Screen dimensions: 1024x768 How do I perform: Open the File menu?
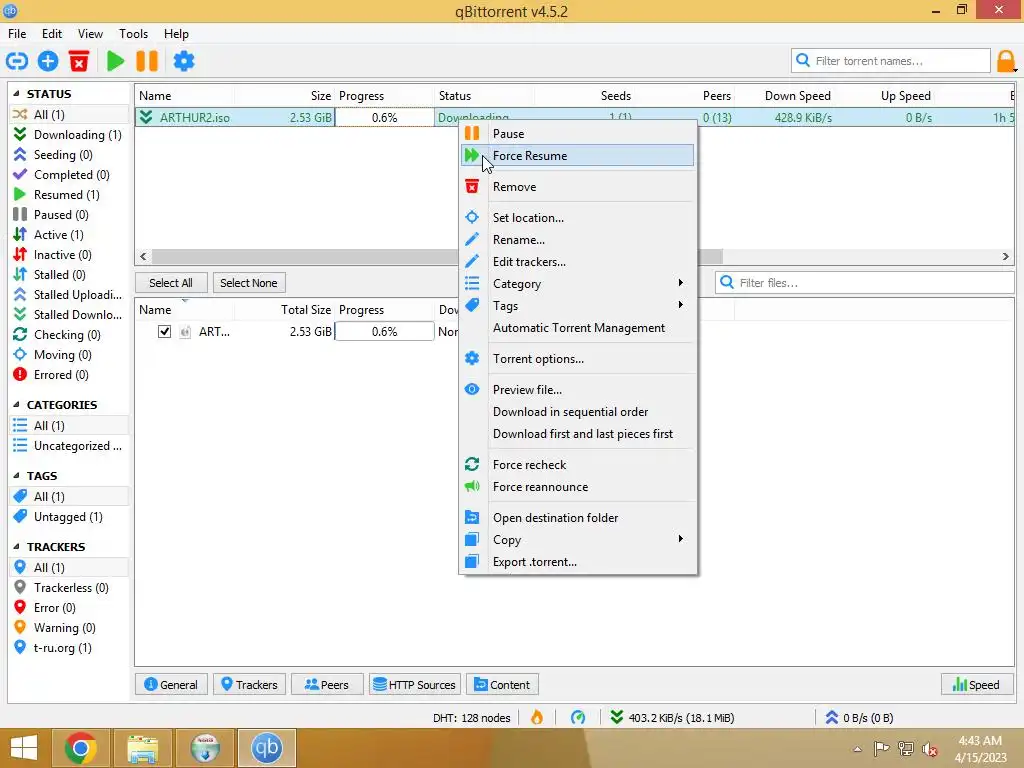[17, 34]
